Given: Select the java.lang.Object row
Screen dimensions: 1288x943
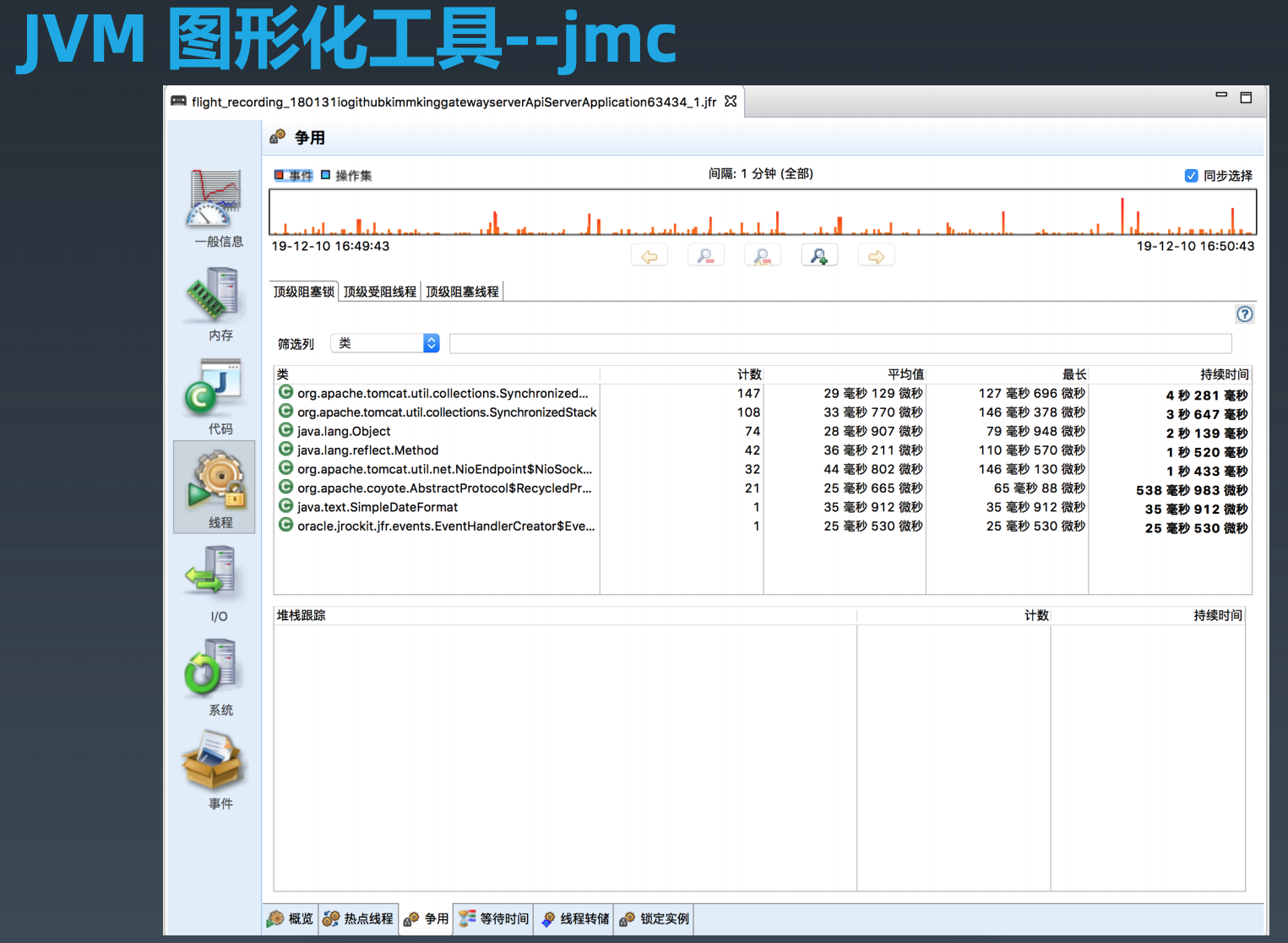Looking at the screenshot, I should tap(763, 431).
